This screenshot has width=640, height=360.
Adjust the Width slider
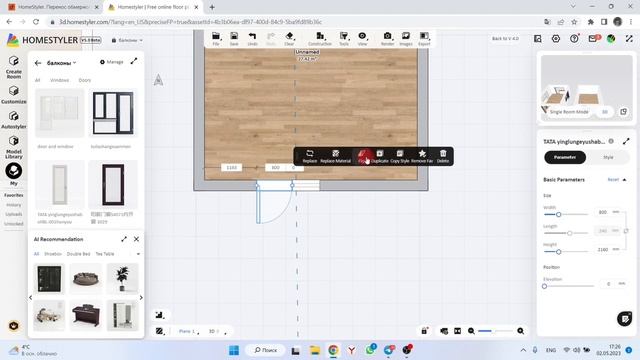[x=558, y=214]
